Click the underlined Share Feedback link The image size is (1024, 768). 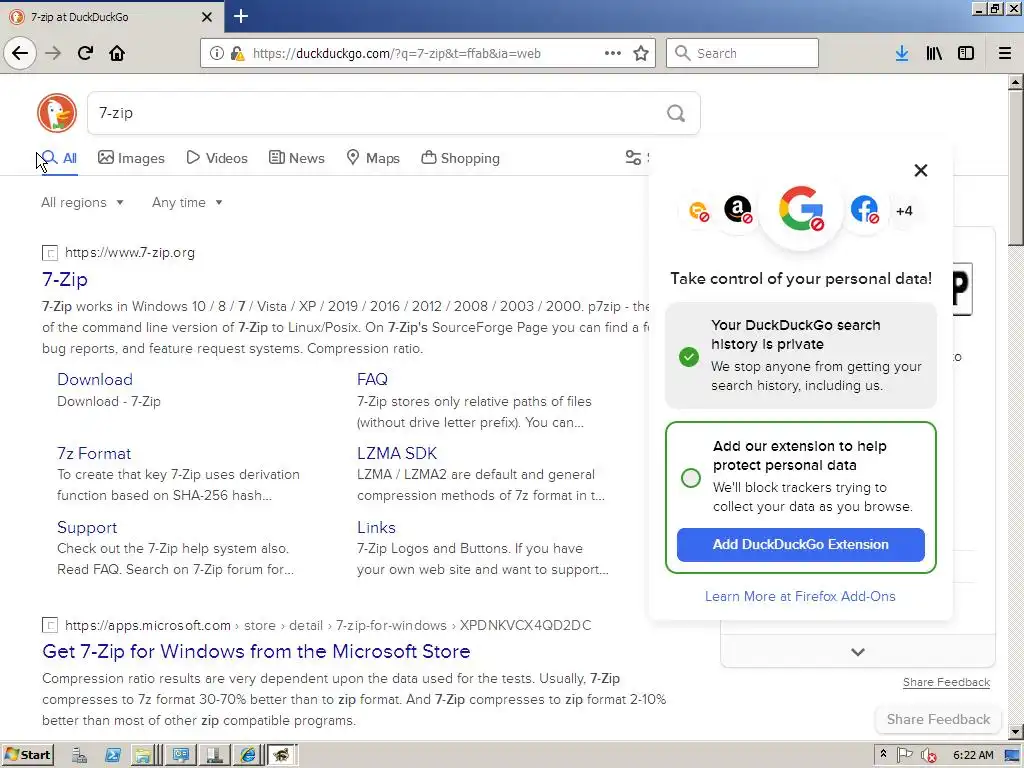(x=946, y=682)
